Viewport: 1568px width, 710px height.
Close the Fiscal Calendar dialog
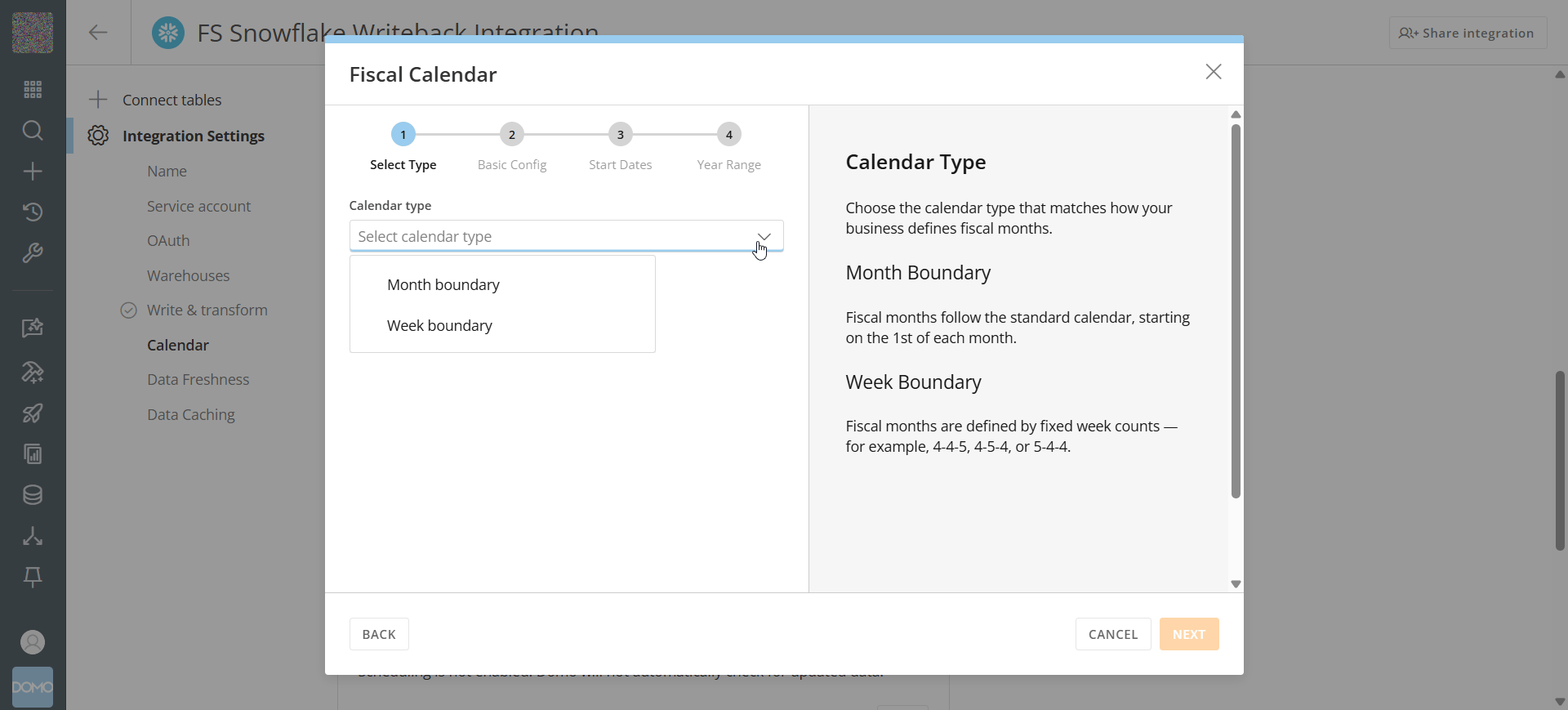1214,72
